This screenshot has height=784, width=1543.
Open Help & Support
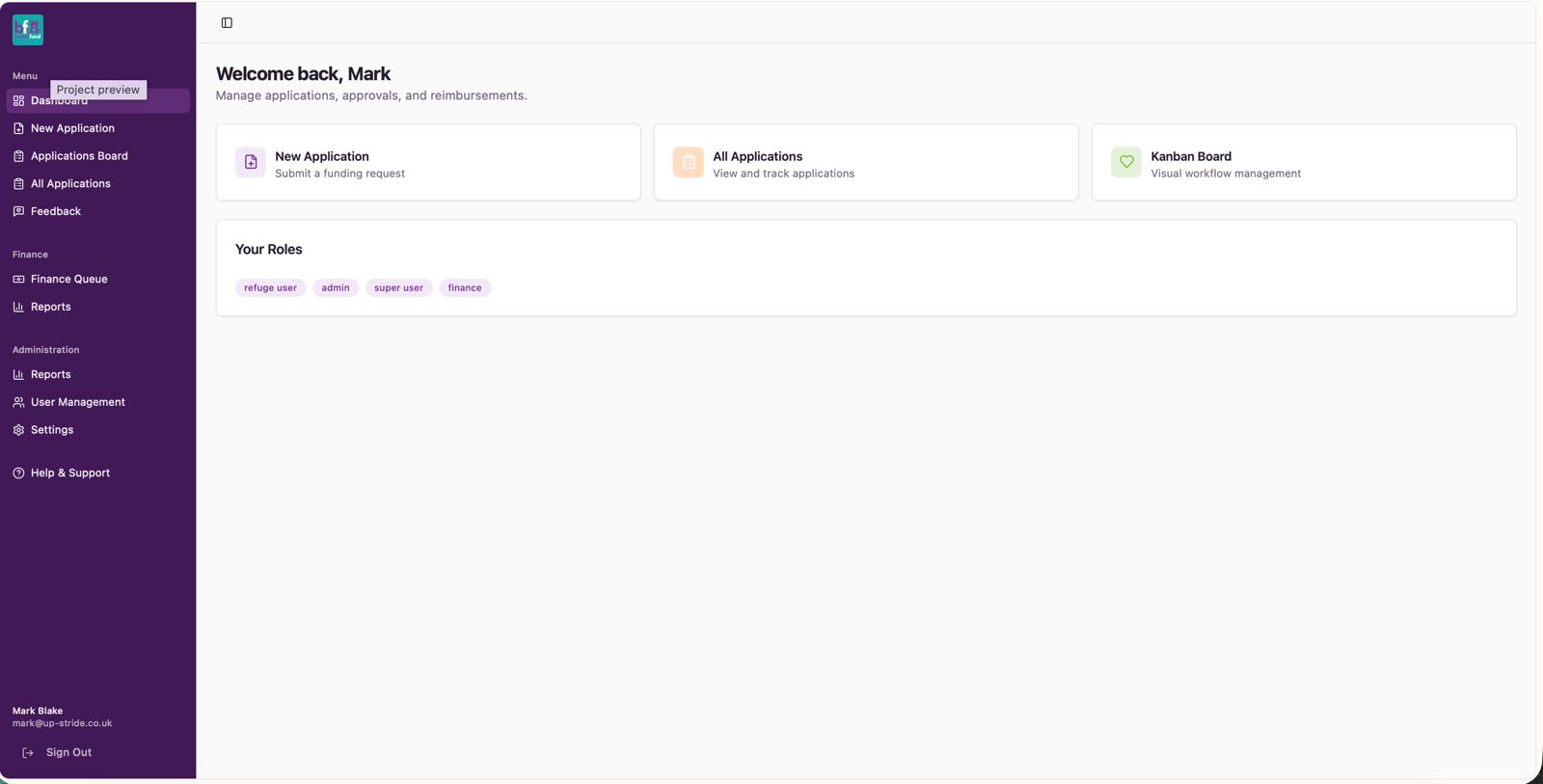(x=98, y=473)
